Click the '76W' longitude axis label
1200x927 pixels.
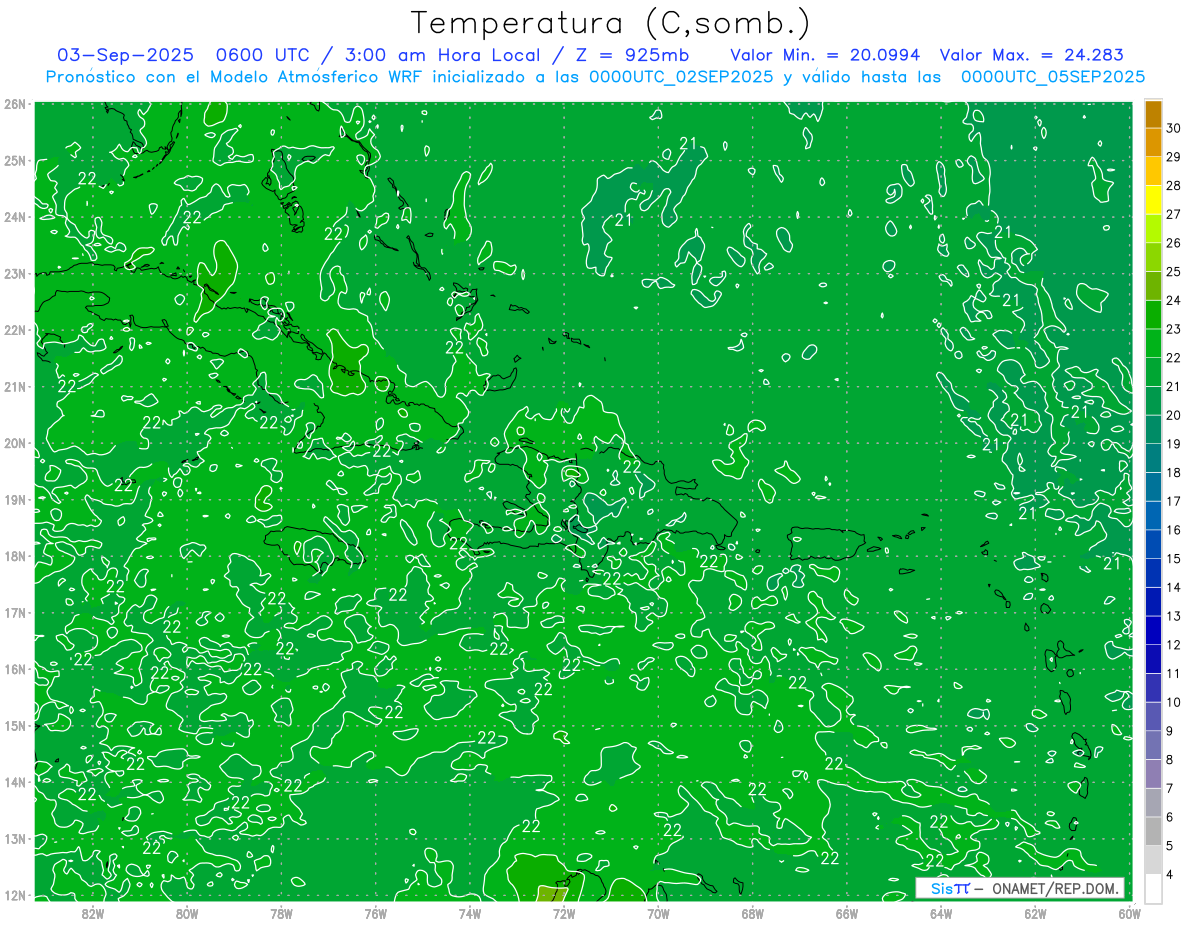(376, 912)
